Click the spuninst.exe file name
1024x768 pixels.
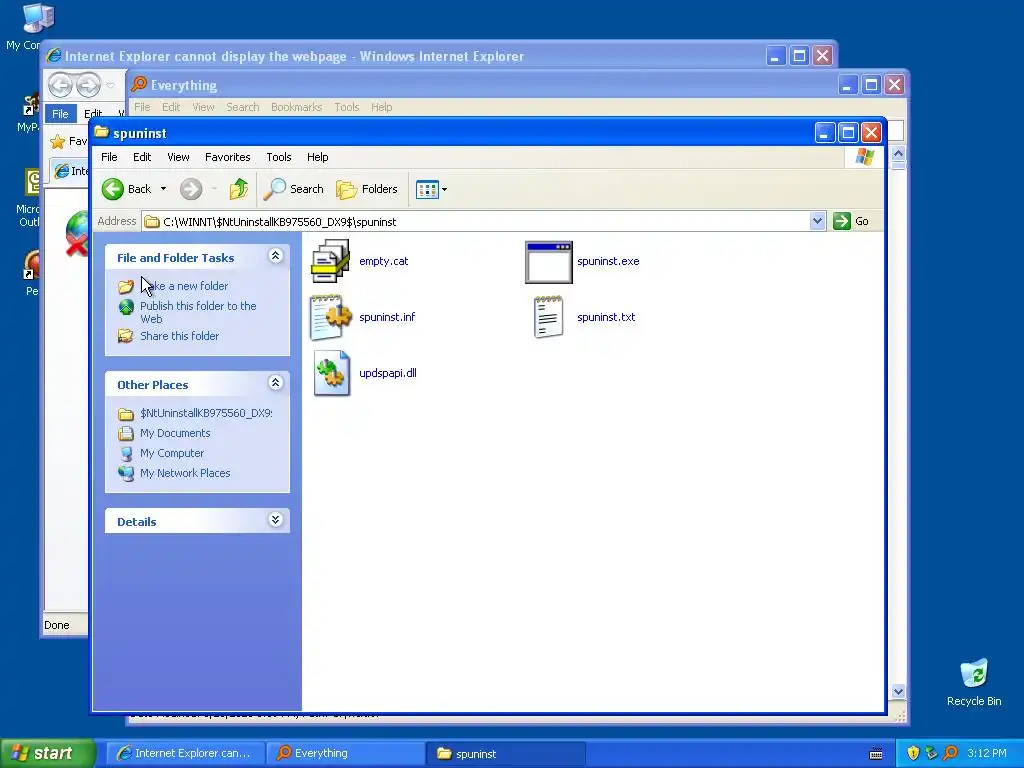pos(608,261)
